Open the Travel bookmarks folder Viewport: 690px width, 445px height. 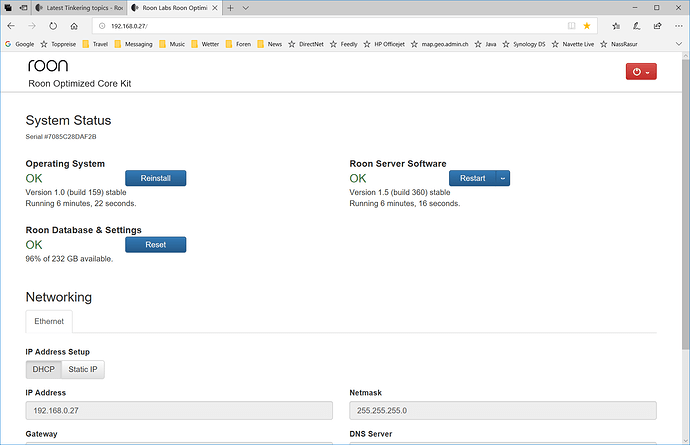click(95, 44)
